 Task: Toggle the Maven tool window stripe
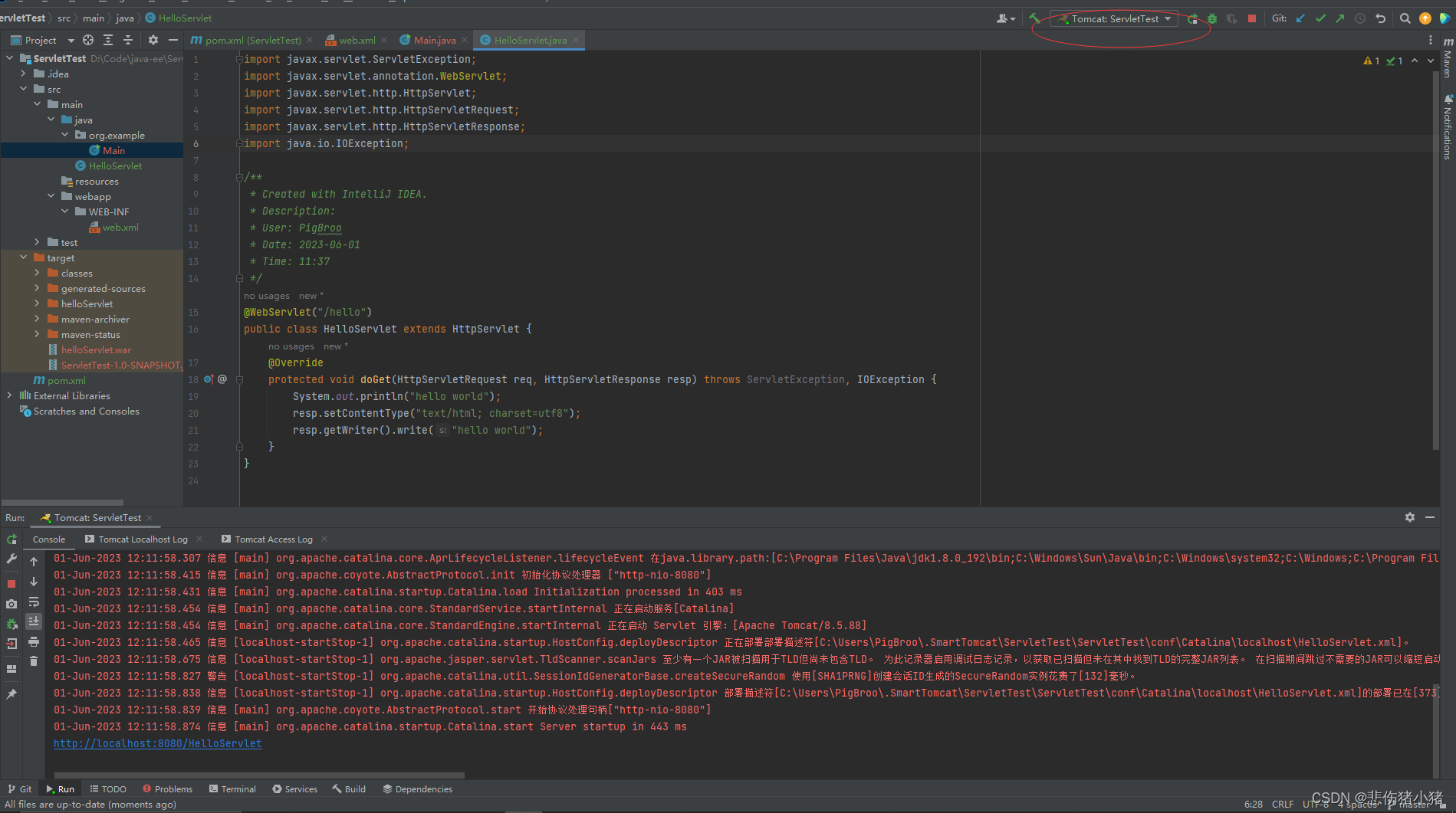(1448, 57)
